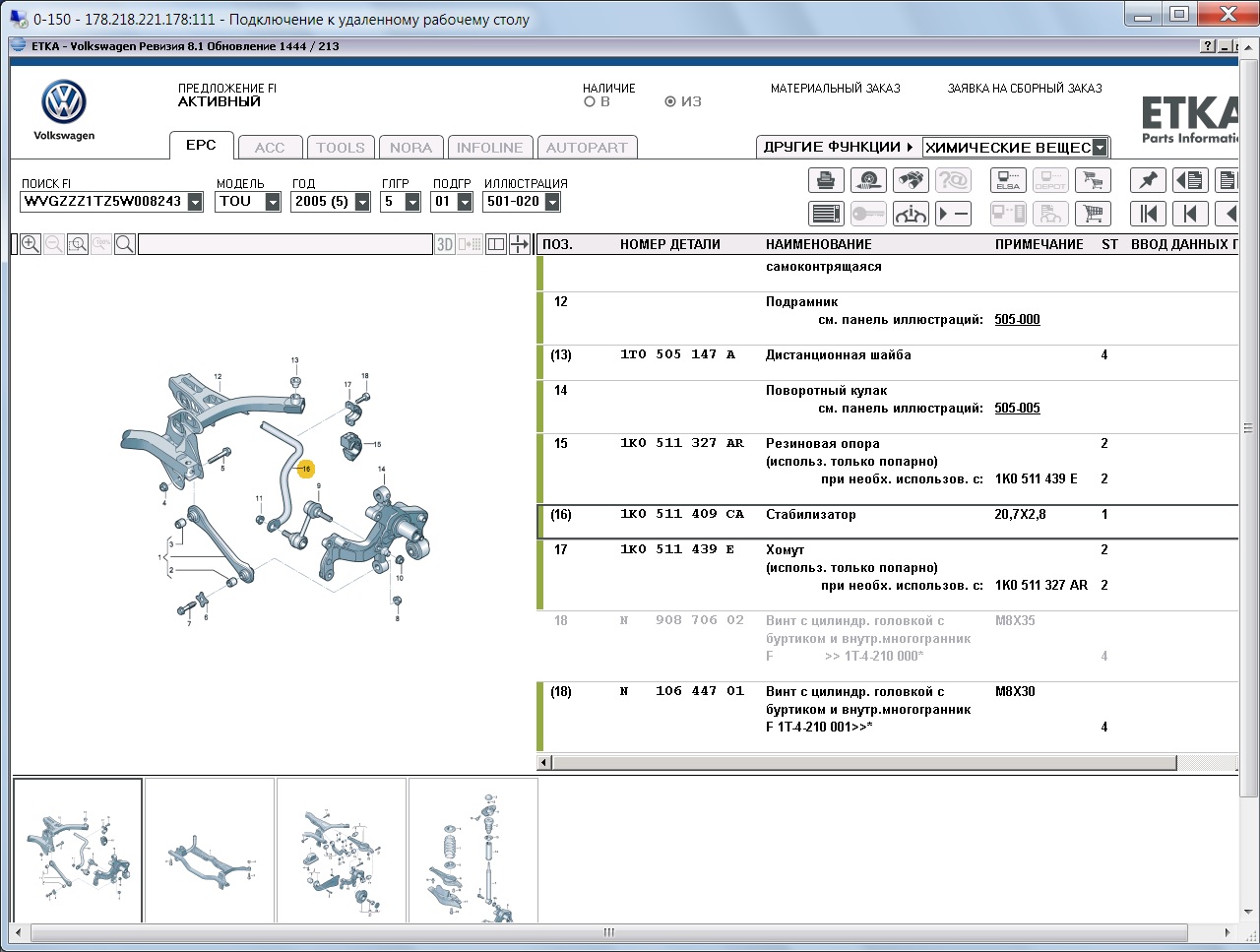Viewport: 1260px width, 952px height.
Task: Open the single shopping cart icon
Action: click(1093, 214)
